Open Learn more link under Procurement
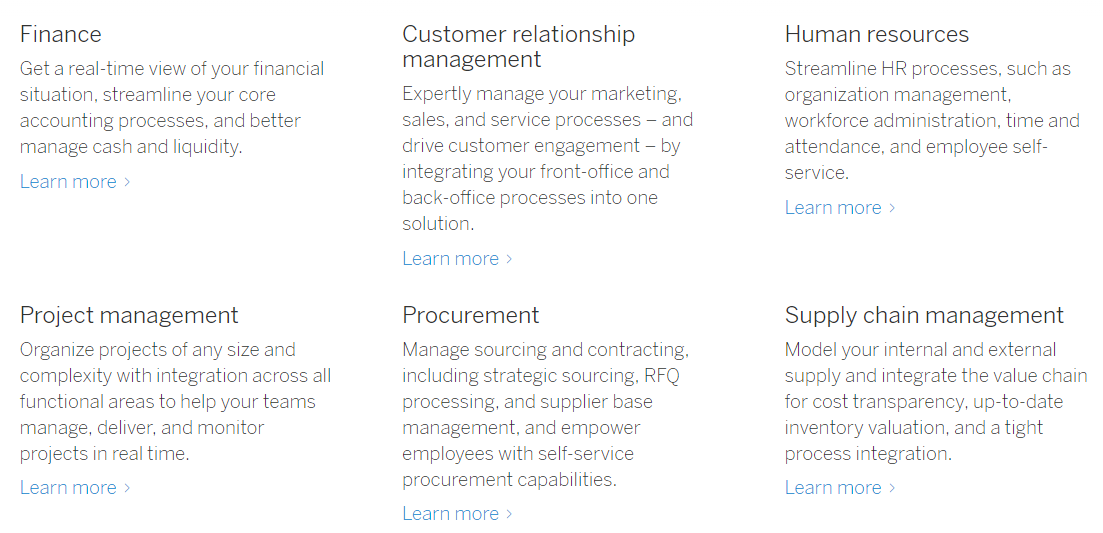1103x533 pixels. tap(457, 513)
